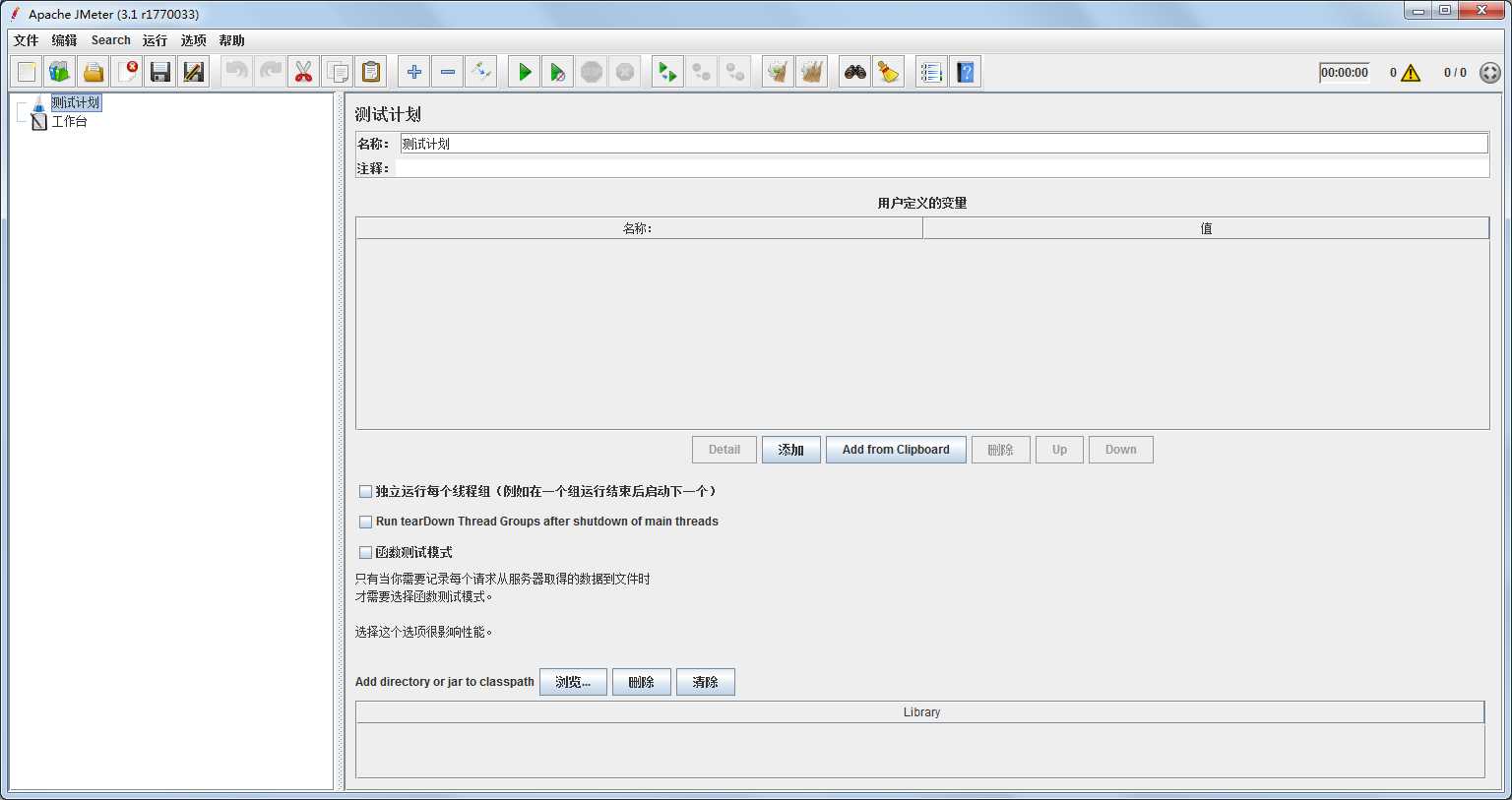
Task: Open Search with binoculars icon
Action: pyautogui.click(x=855, y=72)
